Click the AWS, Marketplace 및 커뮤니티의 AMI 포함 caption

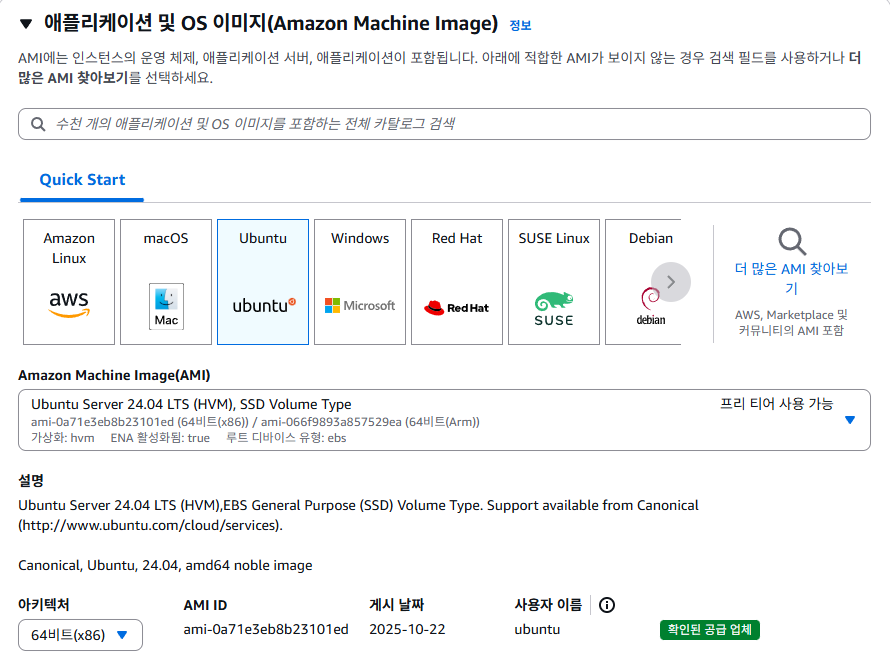791,322
